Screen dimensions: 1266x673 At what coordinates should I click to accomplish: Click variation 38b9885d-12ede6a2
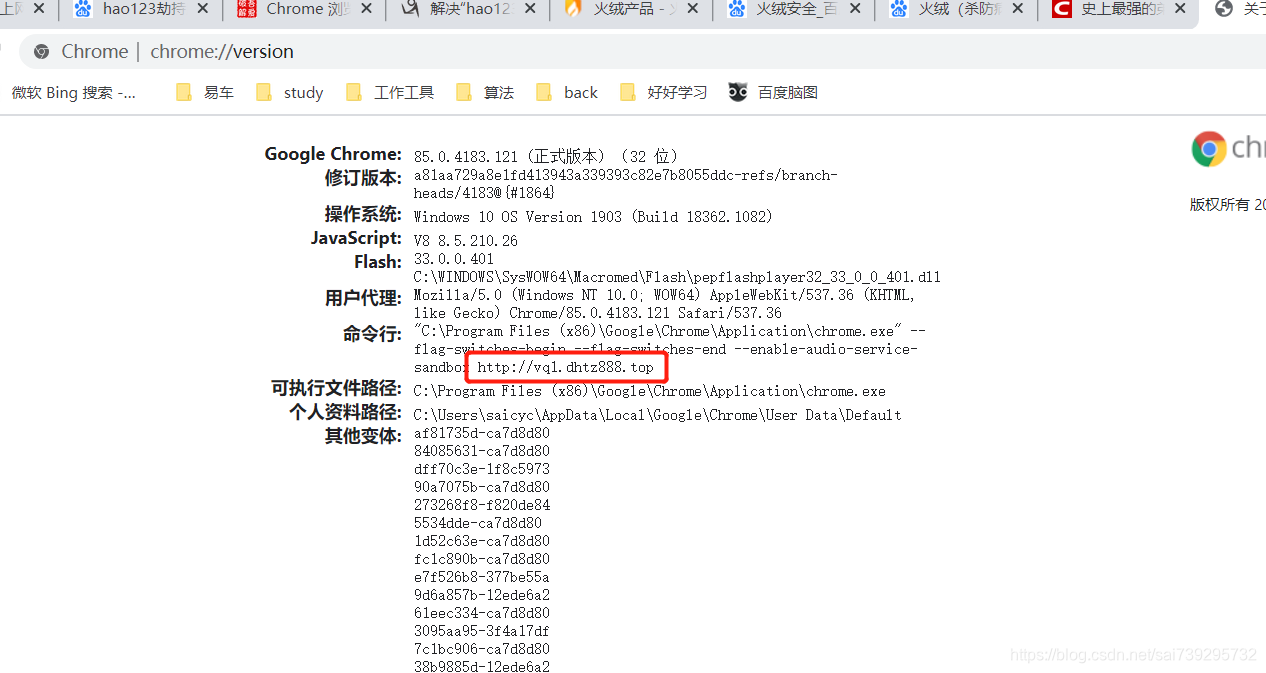(482, 667)
